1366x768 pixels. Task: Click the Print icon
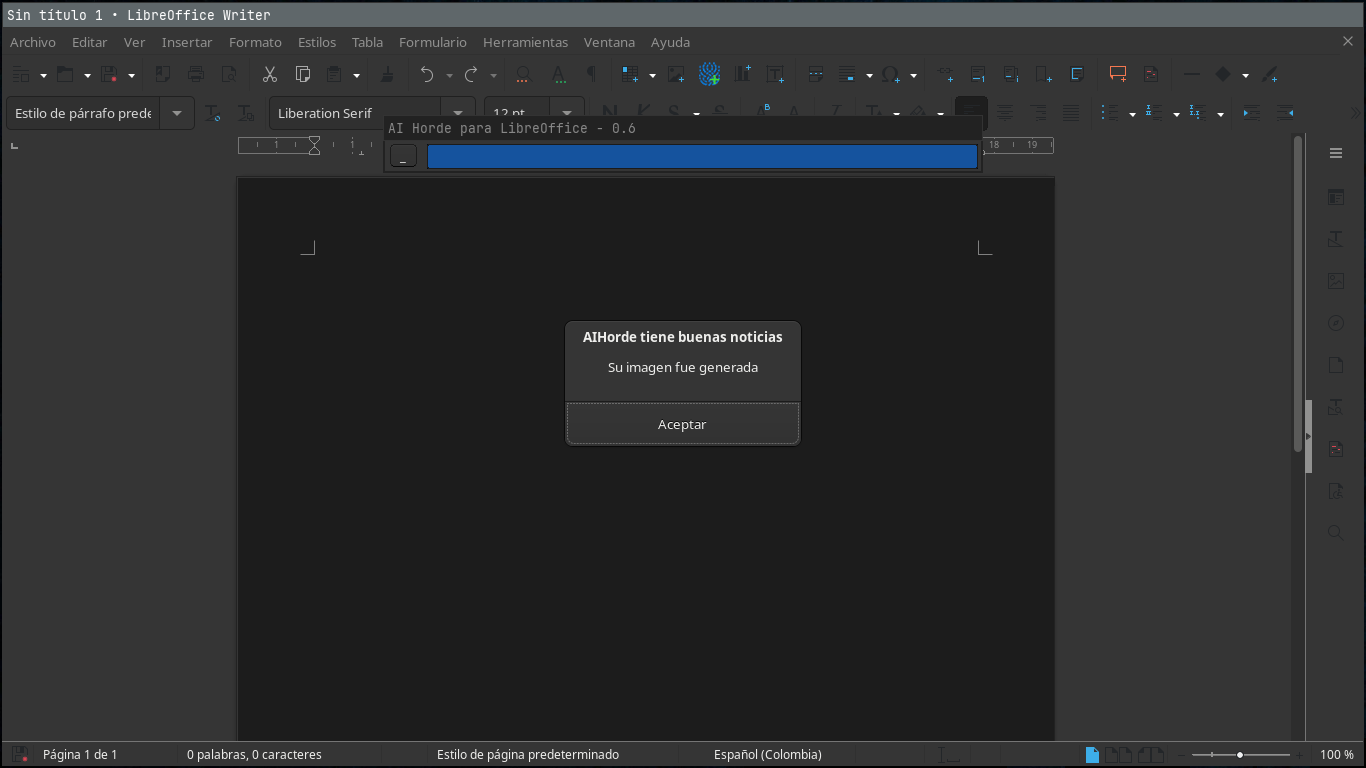click(x=196, y=74)
